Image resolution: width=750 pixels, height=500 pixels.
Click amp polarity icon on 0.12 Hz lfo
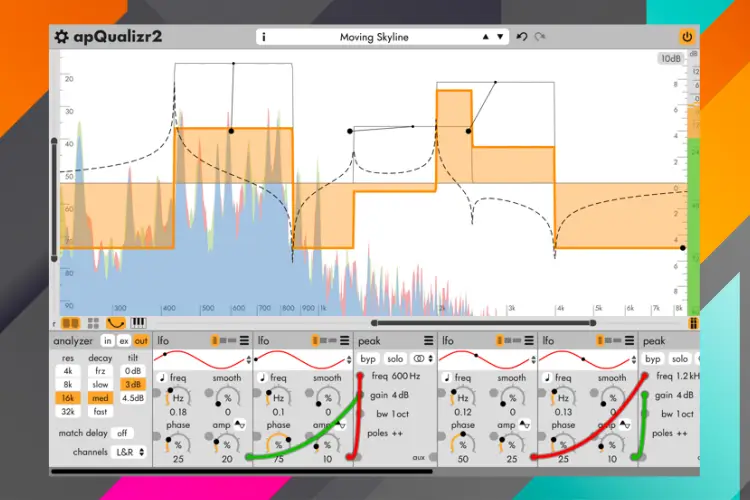coord(525,424)
